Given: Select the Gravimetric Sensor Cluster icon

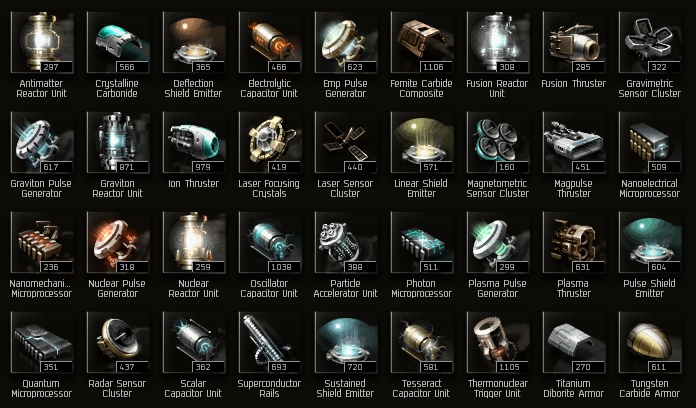Looking at the screenshot, I should (650, 43).
